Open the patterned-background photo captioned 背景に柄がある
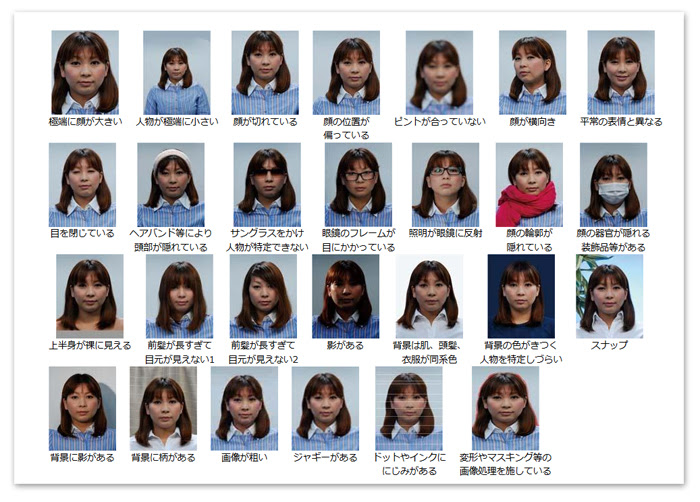Screen dimensions: 700x502 (163, 408)
